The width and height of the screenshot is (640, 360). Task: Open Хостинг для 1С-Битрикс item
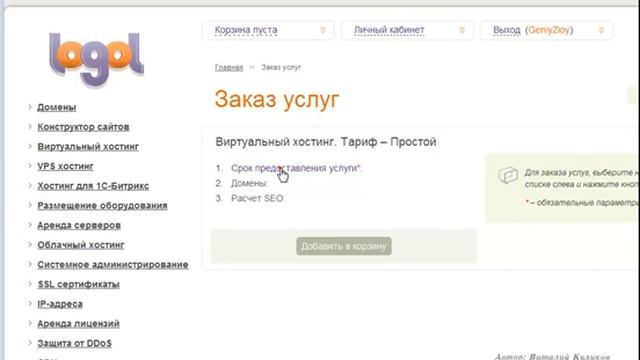[93, 186]
